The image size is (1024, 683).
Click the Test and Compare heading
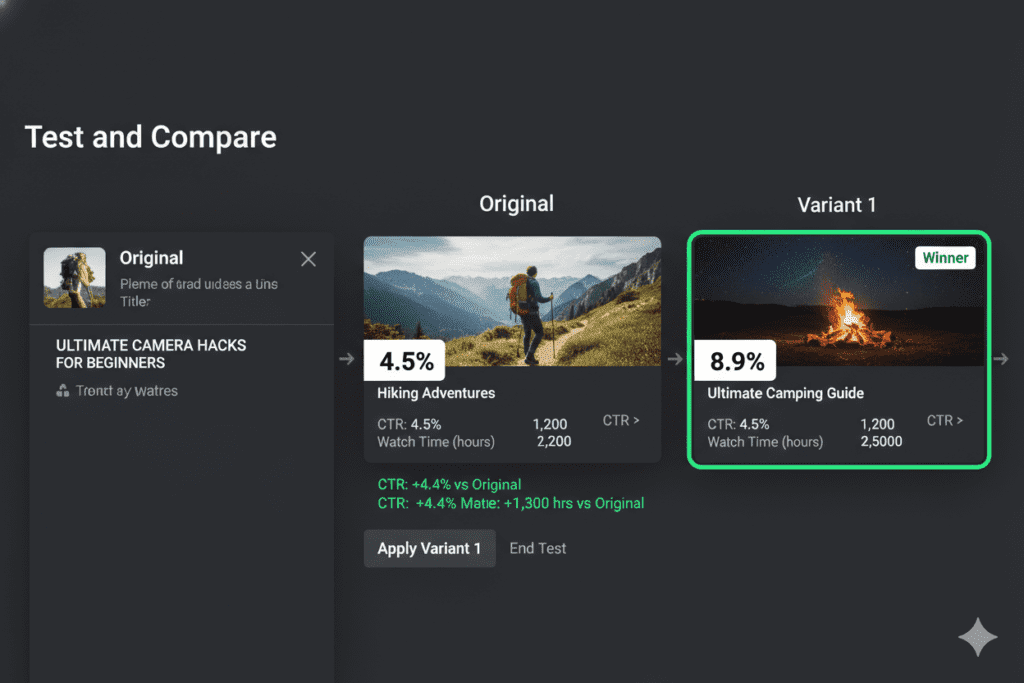151,137
